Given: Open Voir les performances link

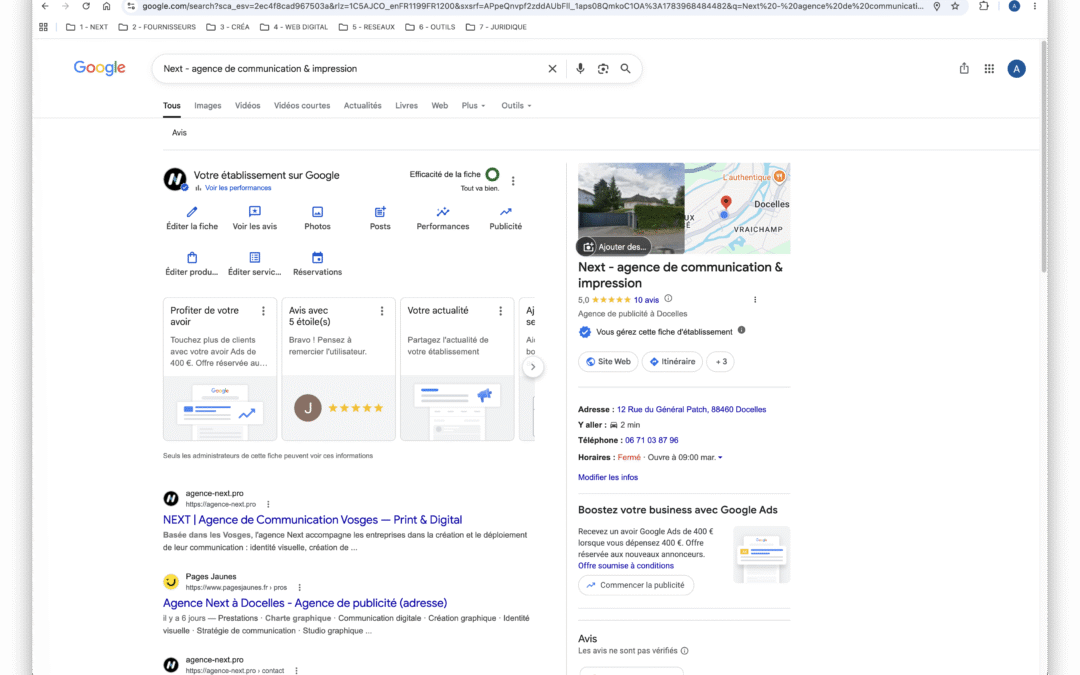Looking at the screenshot, I should [238, 188].
